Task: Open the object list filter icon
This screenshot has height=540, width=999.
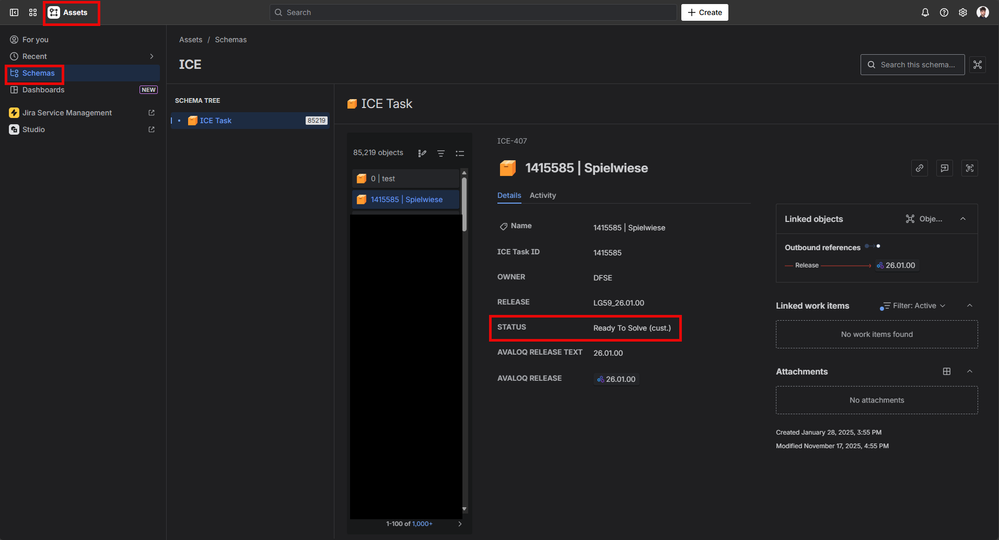Action: coord(441,153)
